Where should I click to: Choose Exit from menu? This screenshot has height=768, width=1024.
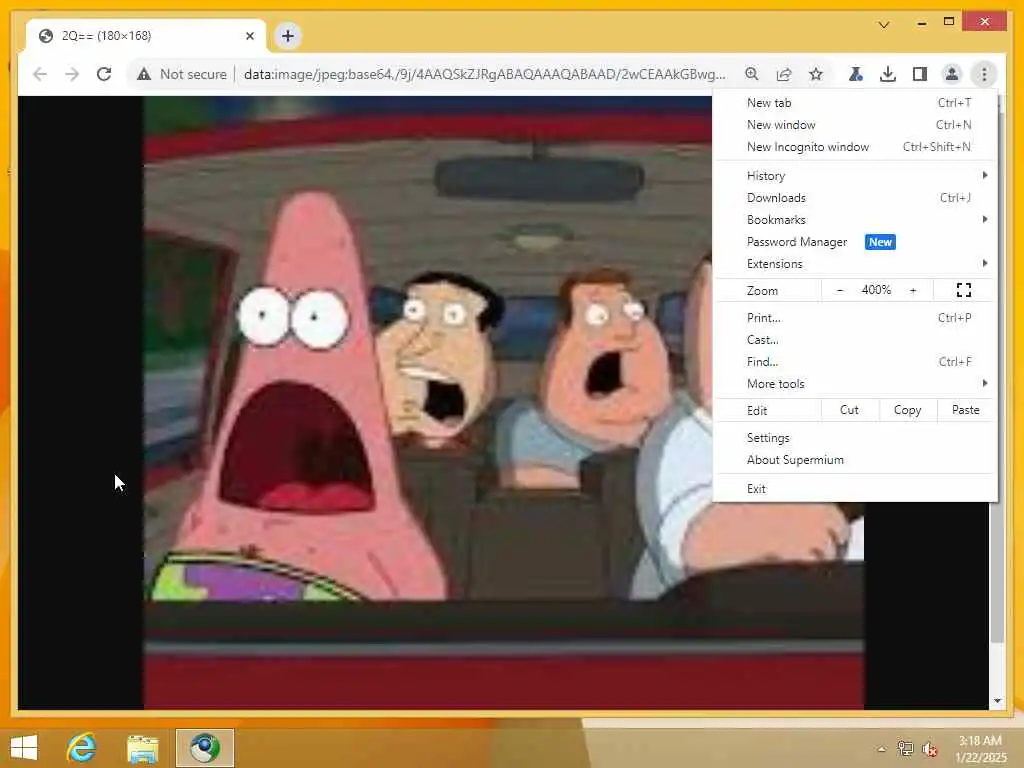click(856, 489)
